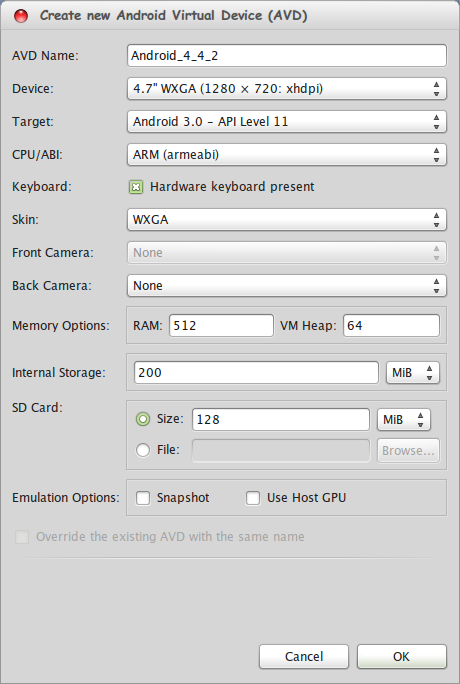The height and width of the screenshot is (684, 460).
Task: Click the Cancel button
Action: pyautogui.click(x=304, y=657)
